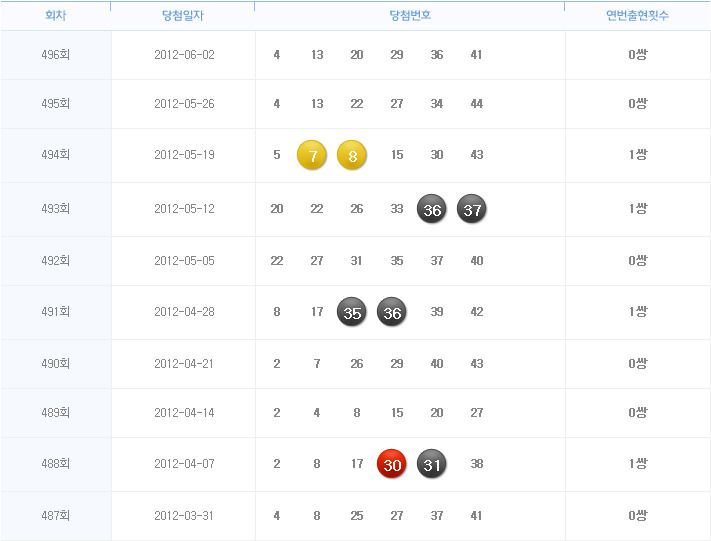Click the 1쌍 value in 494회 row
This screenshot has width=711, height=541.
[x=638, y=155]
